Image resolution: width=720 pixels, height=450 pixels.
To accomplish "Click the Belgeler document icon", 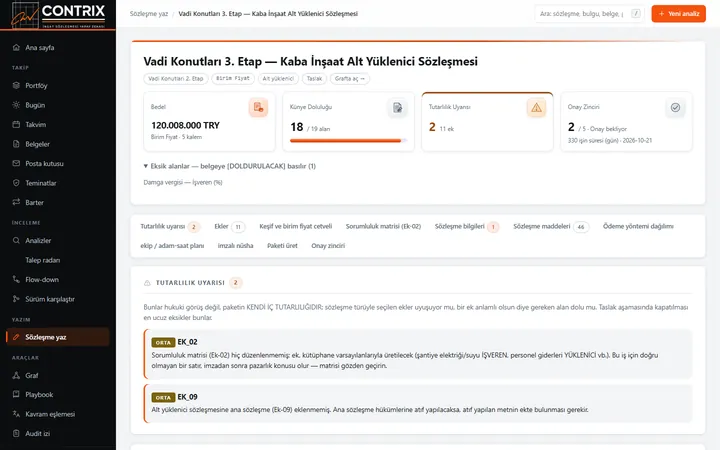I will [x=16, y=144].
